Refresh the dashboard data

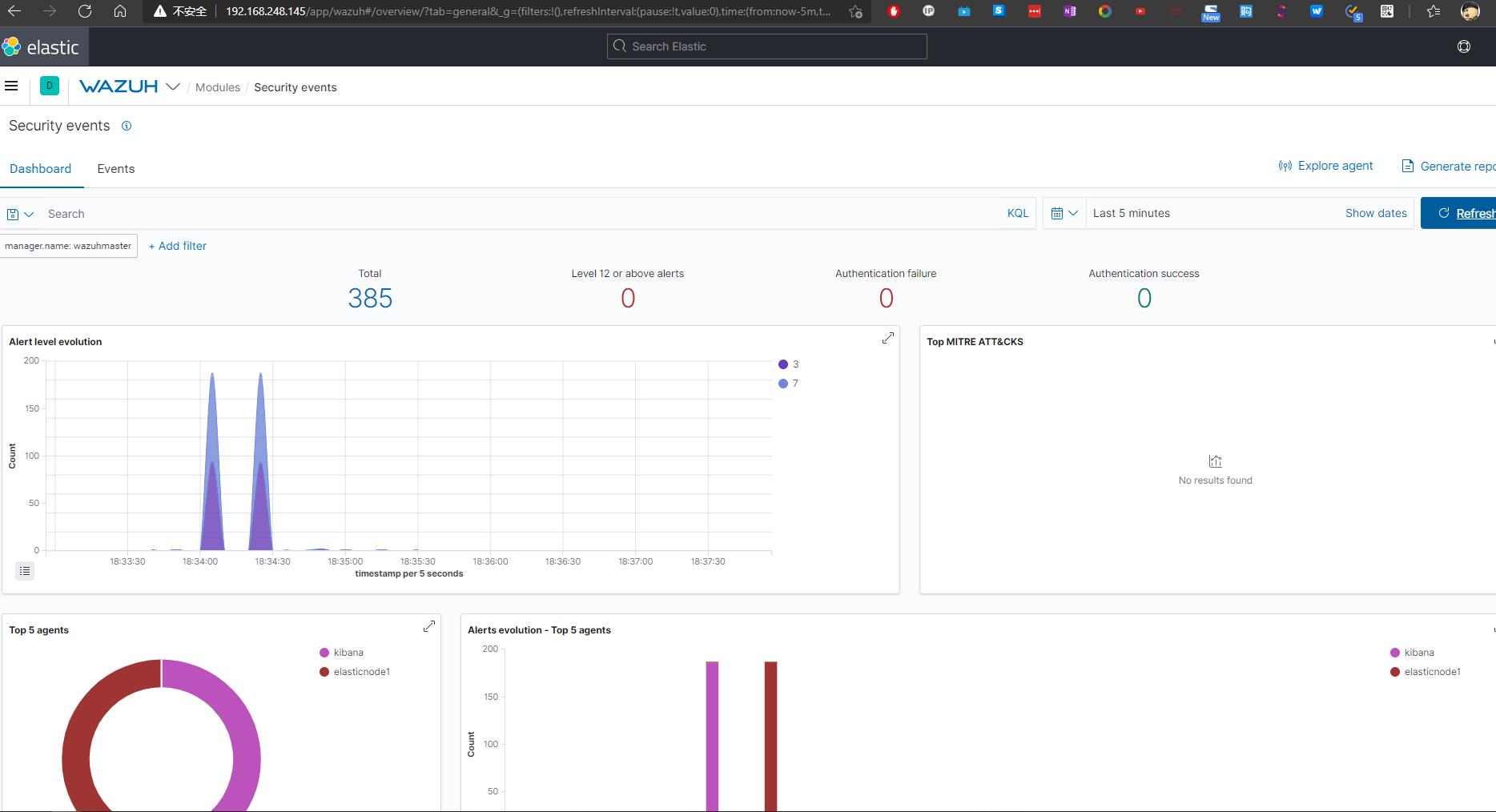pos(1459,213)
